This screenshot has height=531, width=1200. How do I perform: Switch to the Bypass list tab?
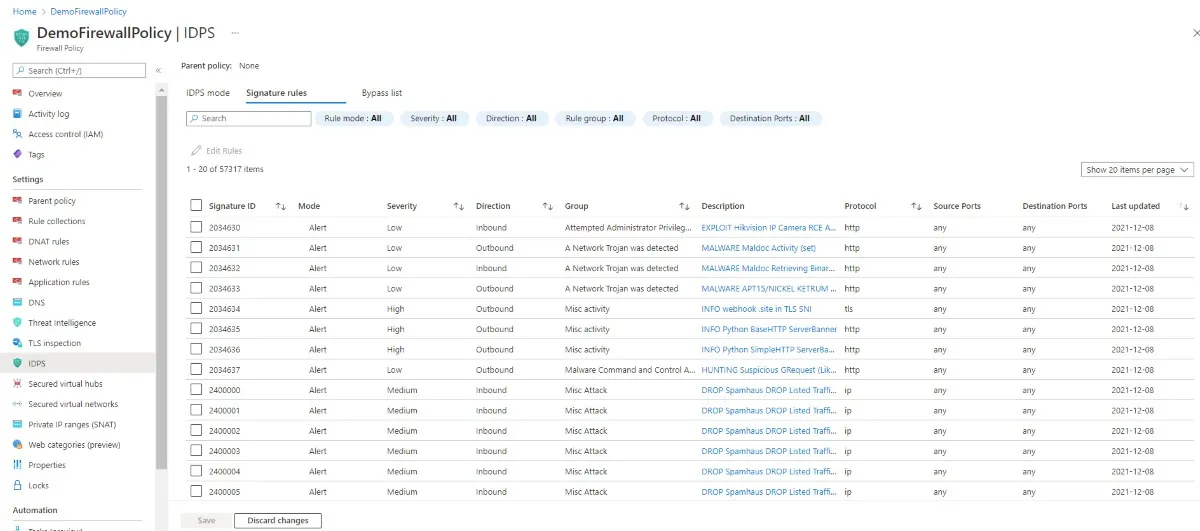pyautogui.click(x=382, y=93)
